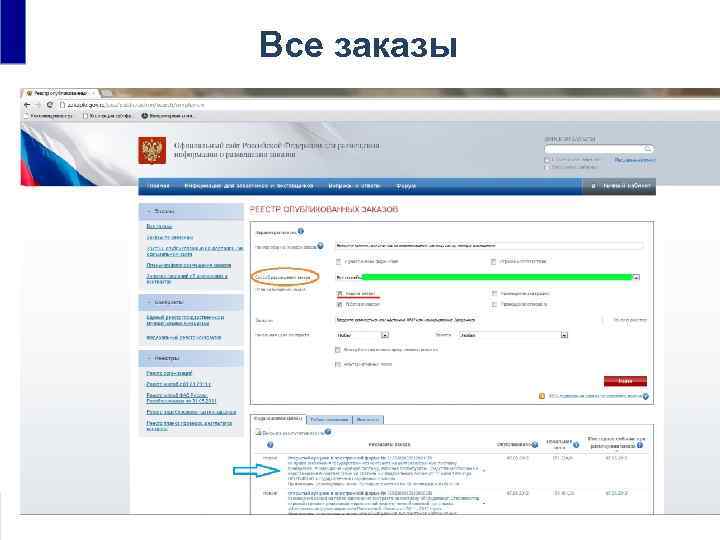
Task: Select the 'Реестр опубликованных' browser tab
Action: point(61,93)
